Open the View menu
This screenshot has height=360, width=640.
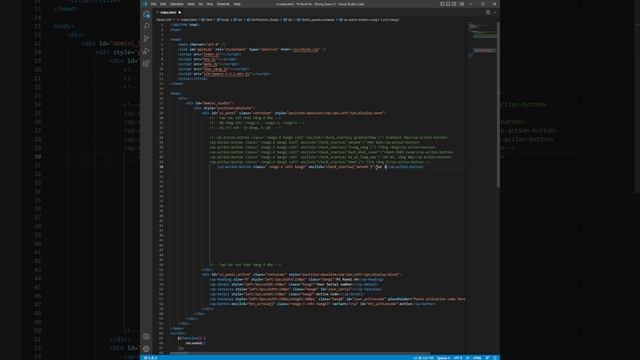[191, 4]
